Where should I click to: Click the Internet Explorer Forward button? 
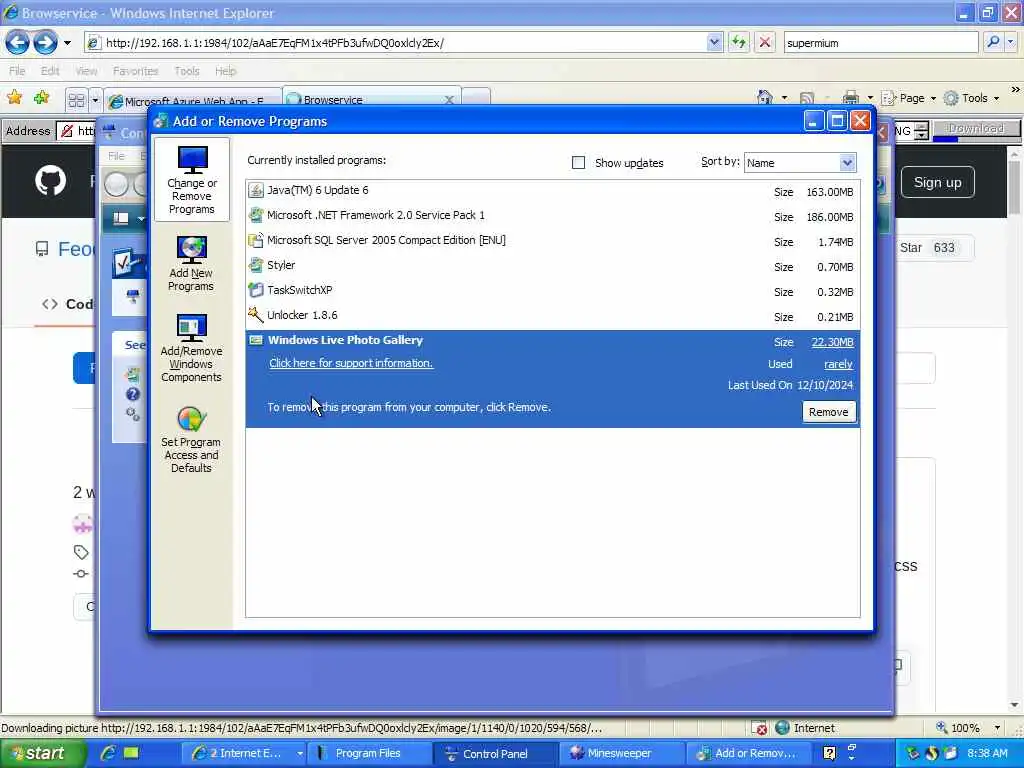(x=45, y=43)
